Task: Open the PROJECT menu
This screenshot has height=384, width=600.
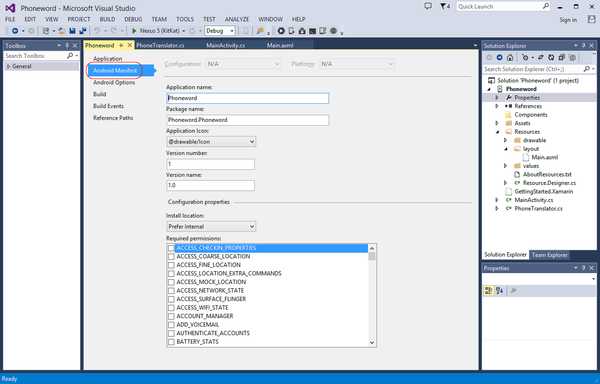Action: pos(79,19)
